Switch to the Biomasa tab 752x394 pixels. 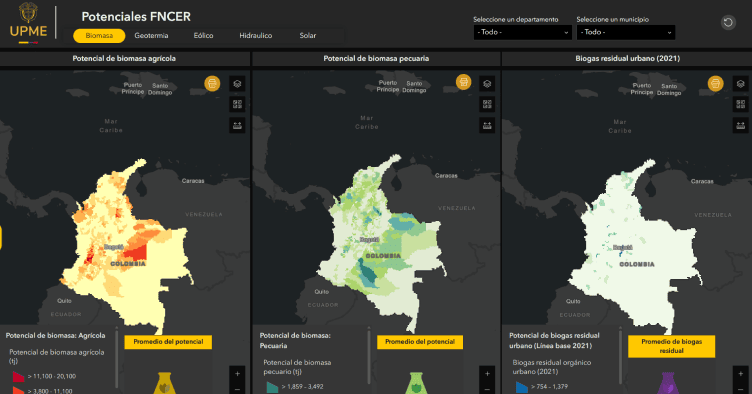click(x=99, y=35)
